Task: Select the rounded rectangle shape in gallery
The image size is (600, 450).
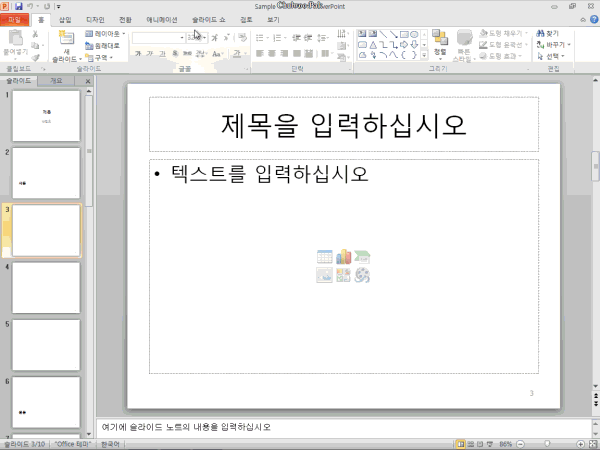Action: [x=362, y=45]
